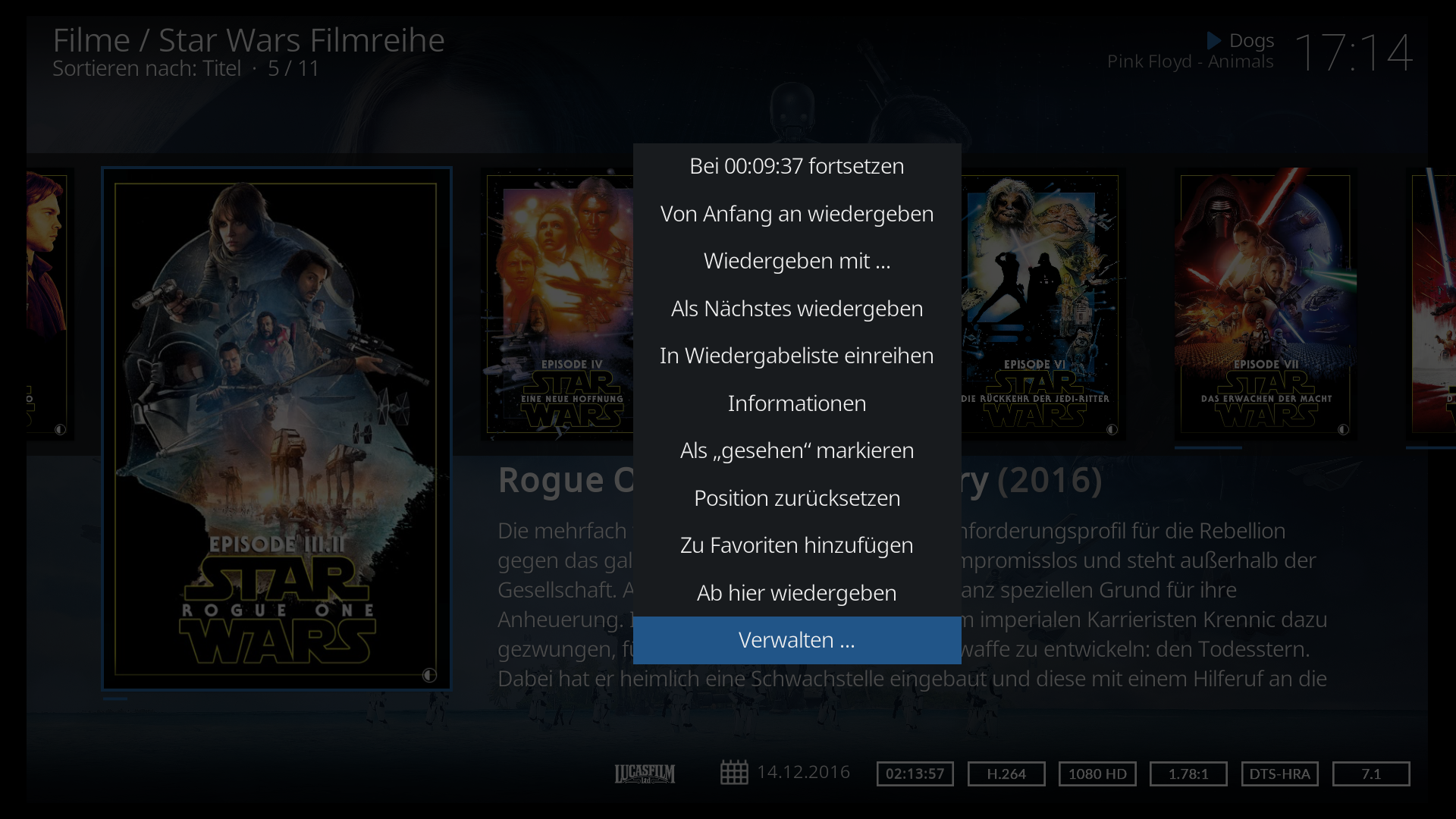Click the '(2016)' year in movie title
This screenshot has height=819, width=1456.
tap(1050, 480)
